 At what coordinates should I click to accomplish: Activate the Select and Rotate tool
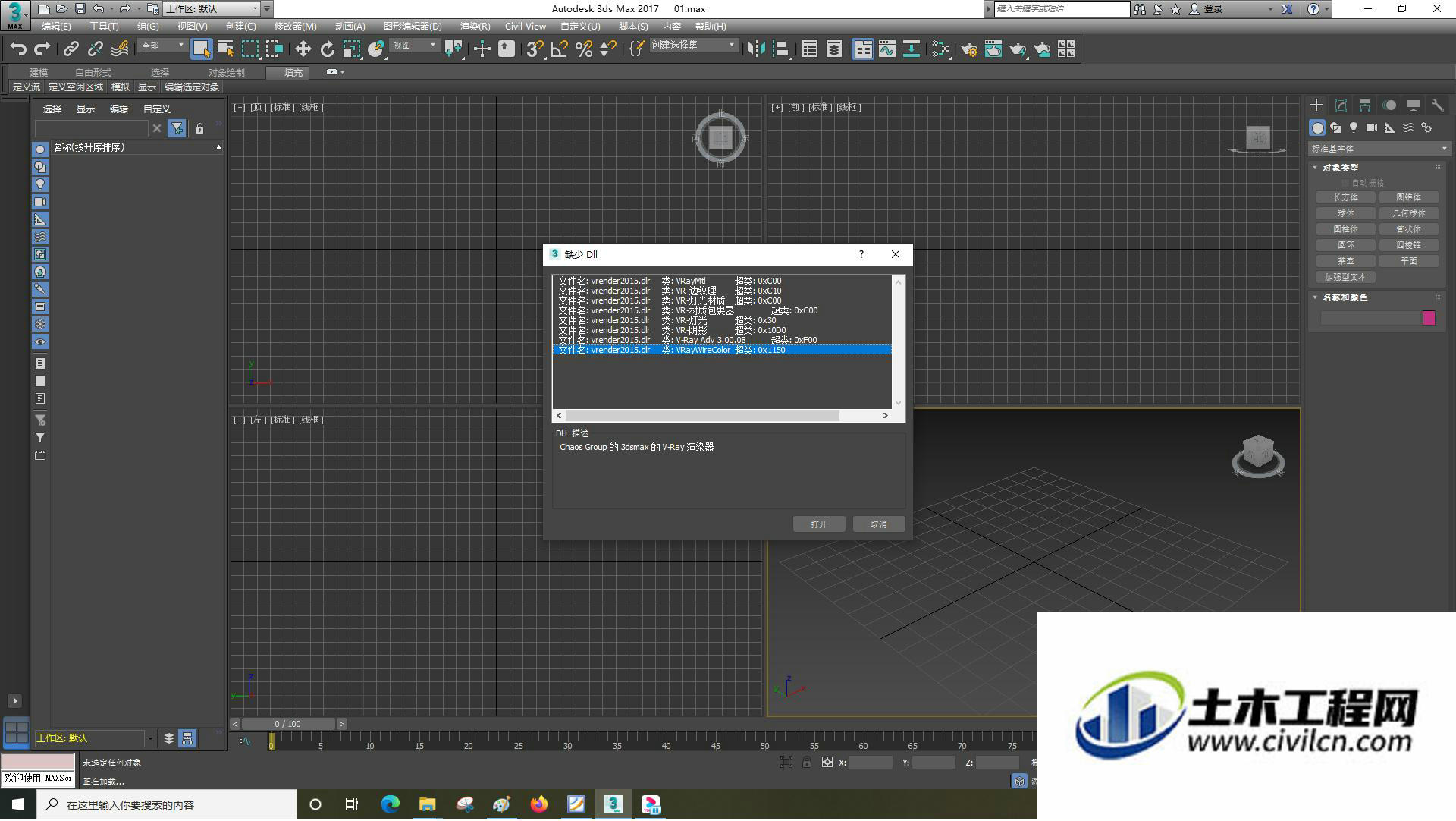327,49
